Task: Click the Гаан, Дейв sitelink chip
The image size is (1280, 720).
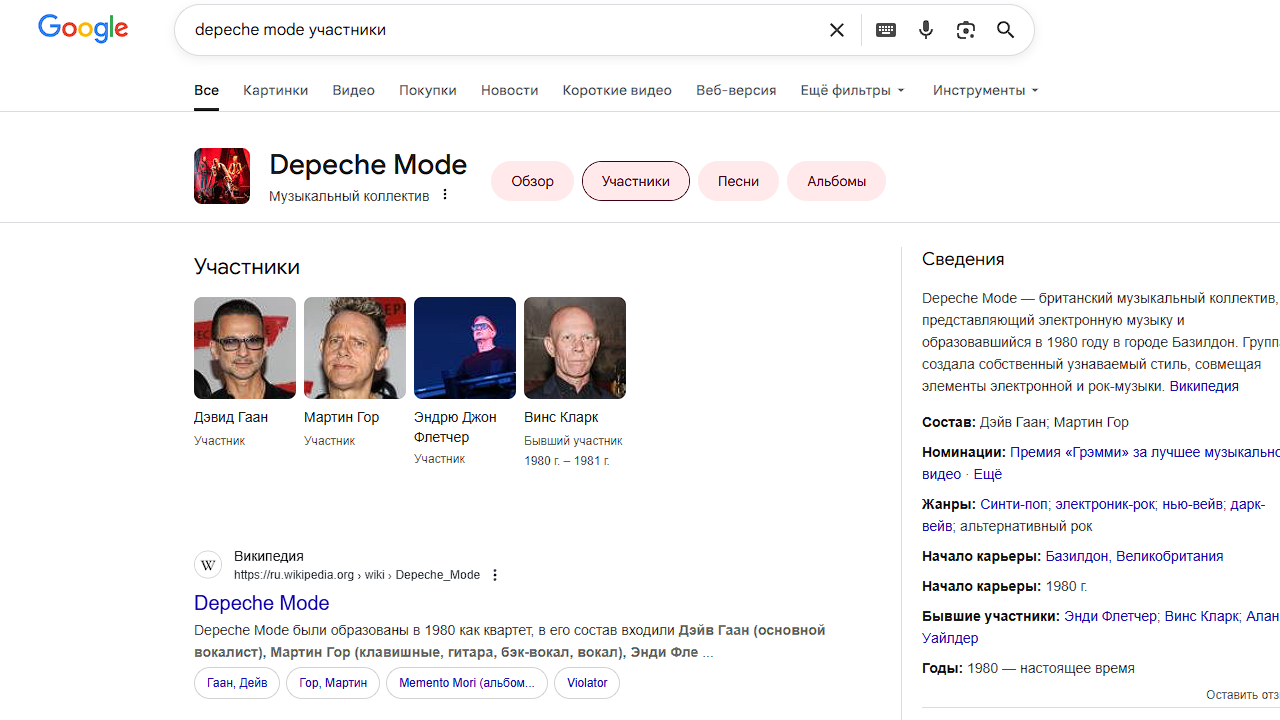Action: pos(237,683)
